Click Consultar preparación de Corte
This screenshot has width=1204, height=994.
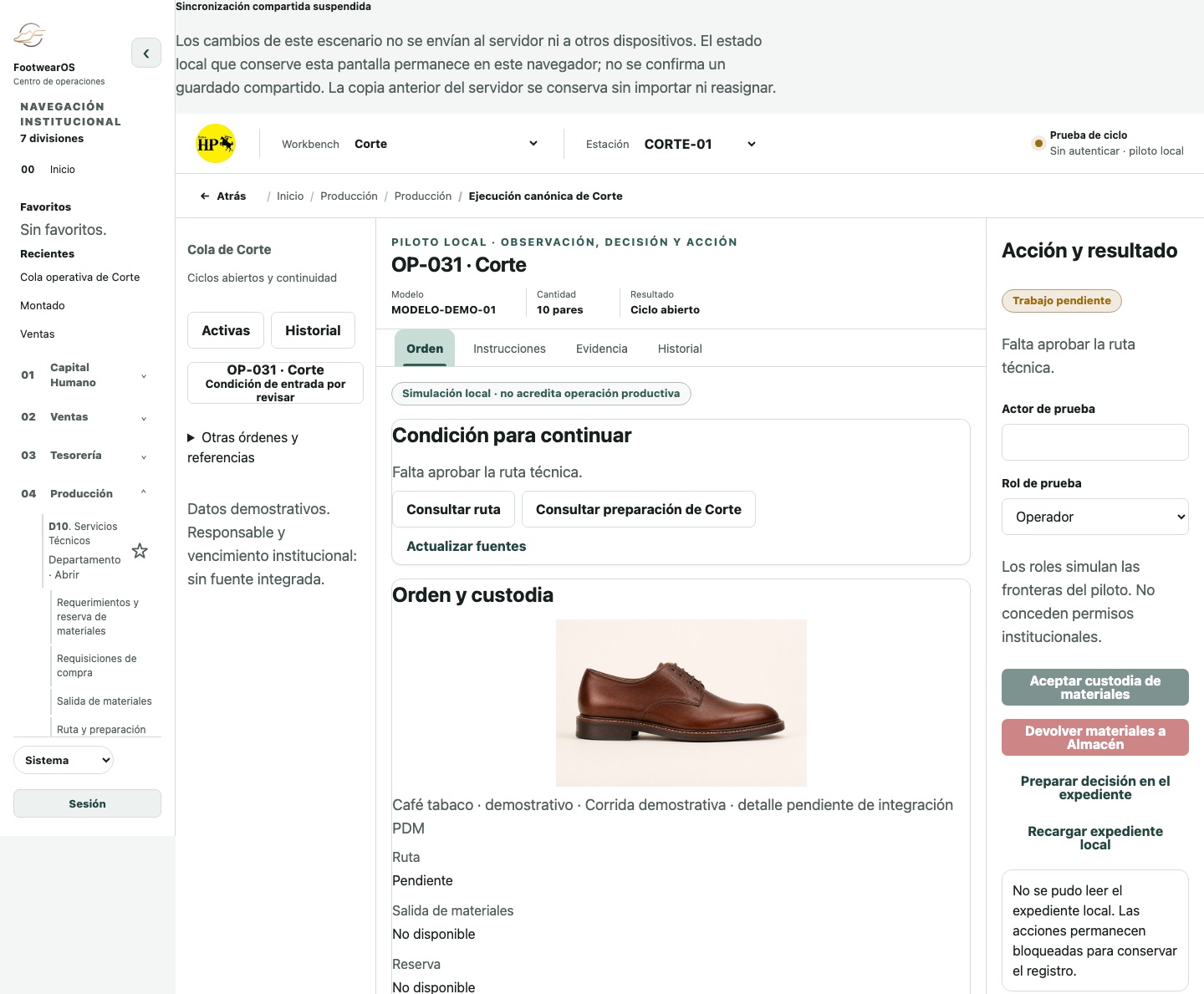point(639,509)
